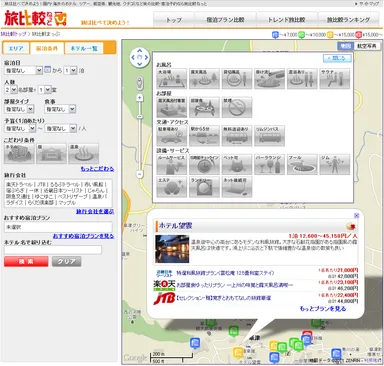Click the もっとプランを見る link
This screenshot has width=384, height=366.
(323, 309)
